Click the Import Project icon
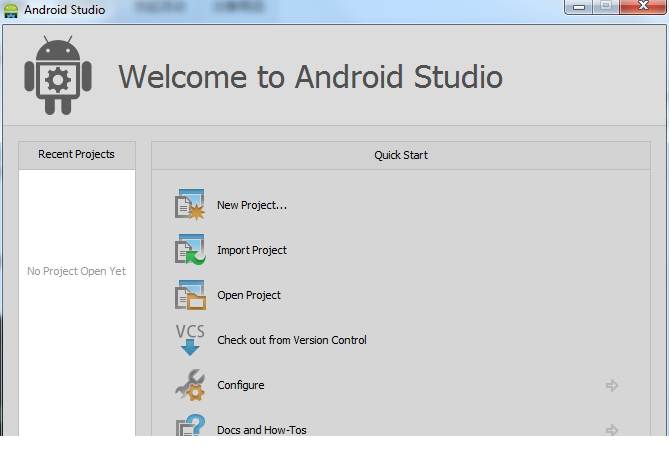Image resolution: width=669 pixels, height=453 pixels. 190,250
